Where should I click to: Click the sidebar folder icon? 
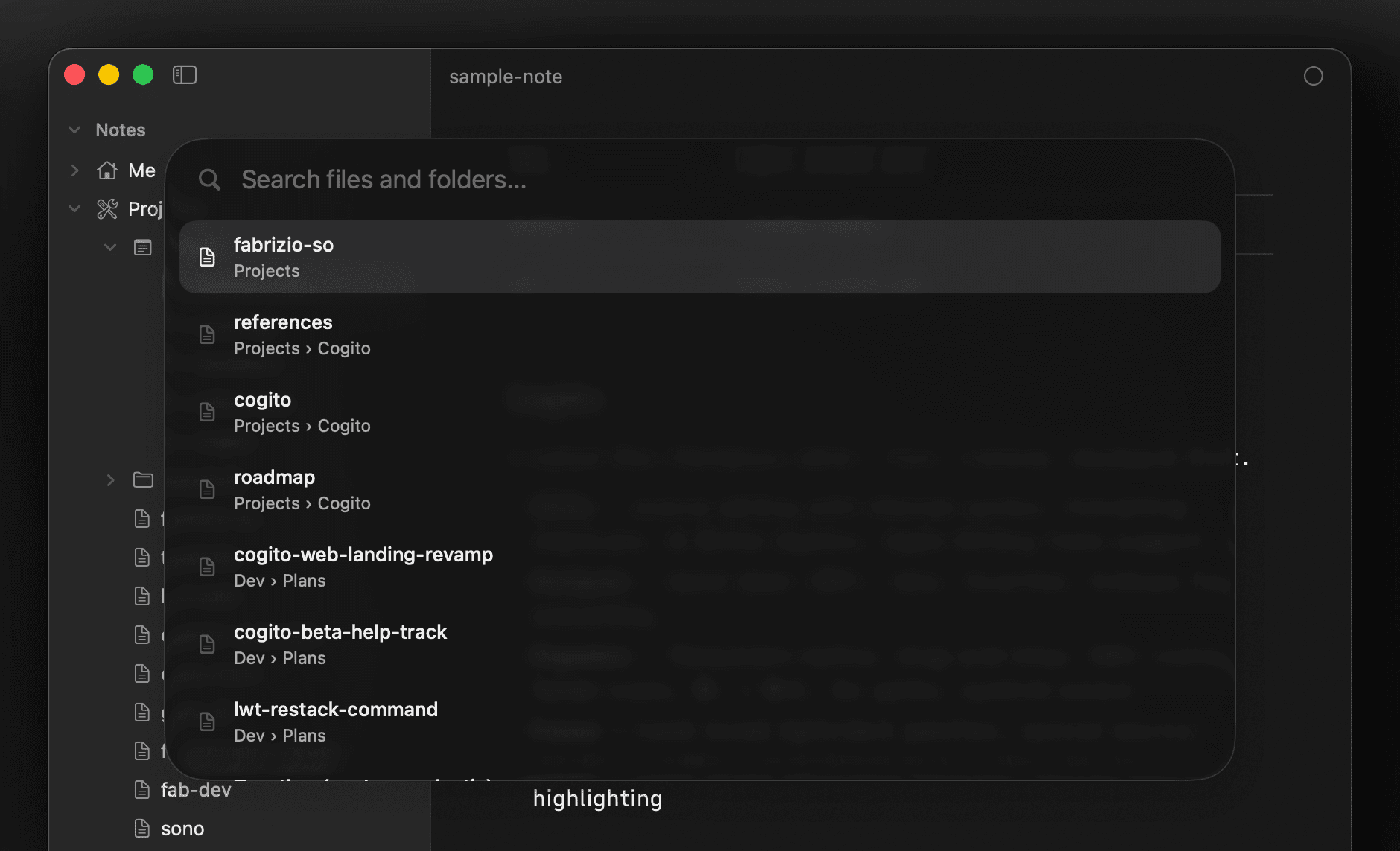pyautogui.click(x=143, y=480)
